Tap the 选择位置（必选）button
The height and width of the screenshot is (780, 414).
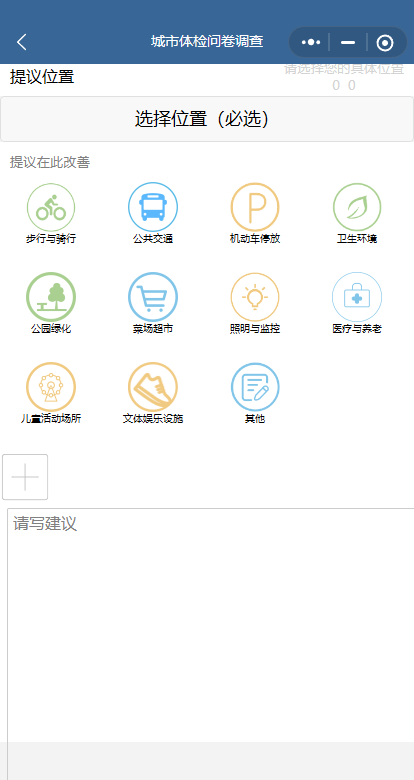pos(207,119)
